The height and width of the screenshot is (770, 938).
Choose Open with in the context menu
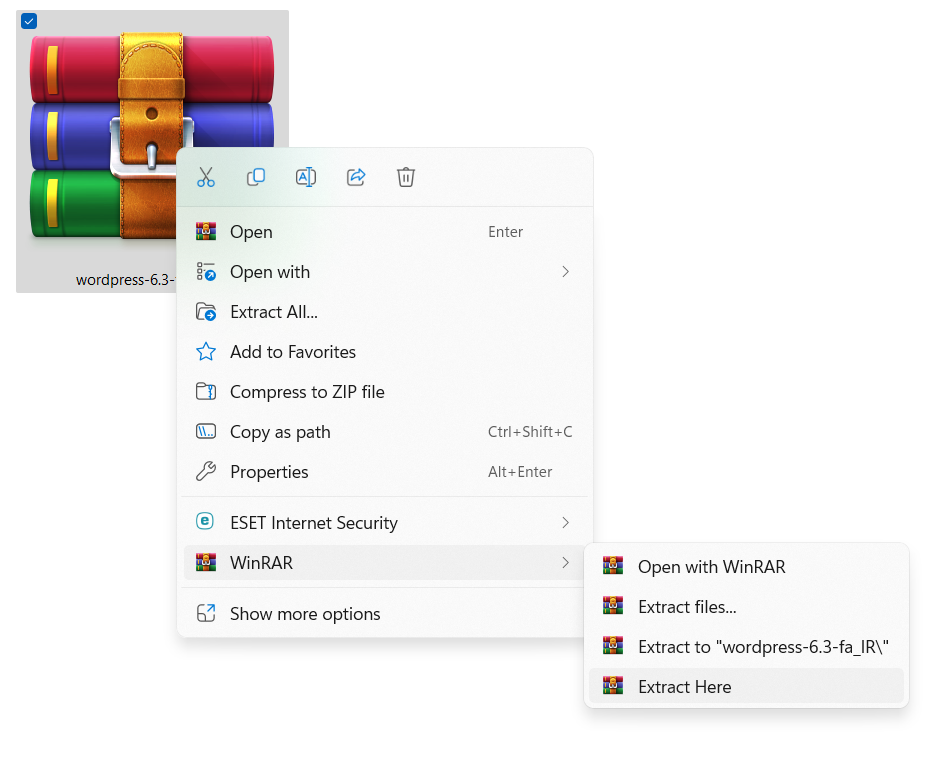click(x=385, y=272)
